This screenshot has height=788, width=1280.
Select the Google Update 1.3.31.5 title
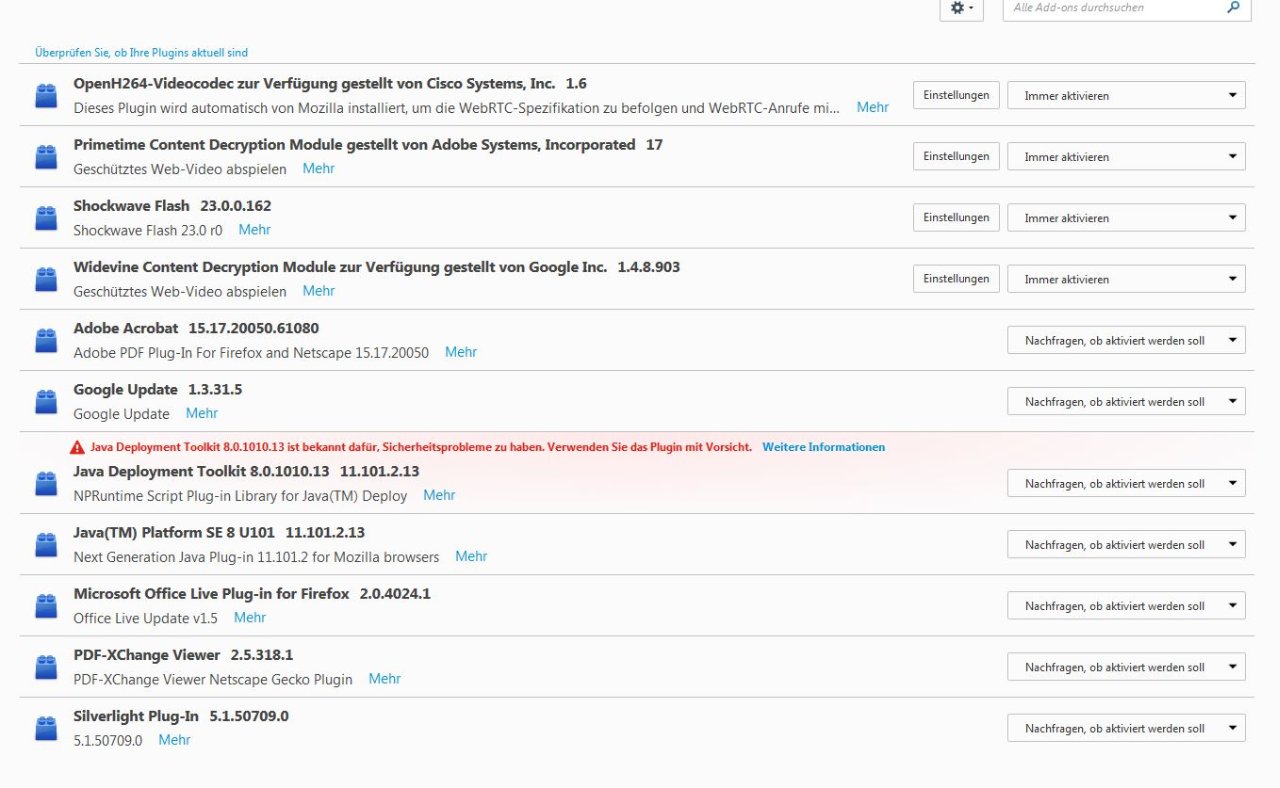point(158,390)
